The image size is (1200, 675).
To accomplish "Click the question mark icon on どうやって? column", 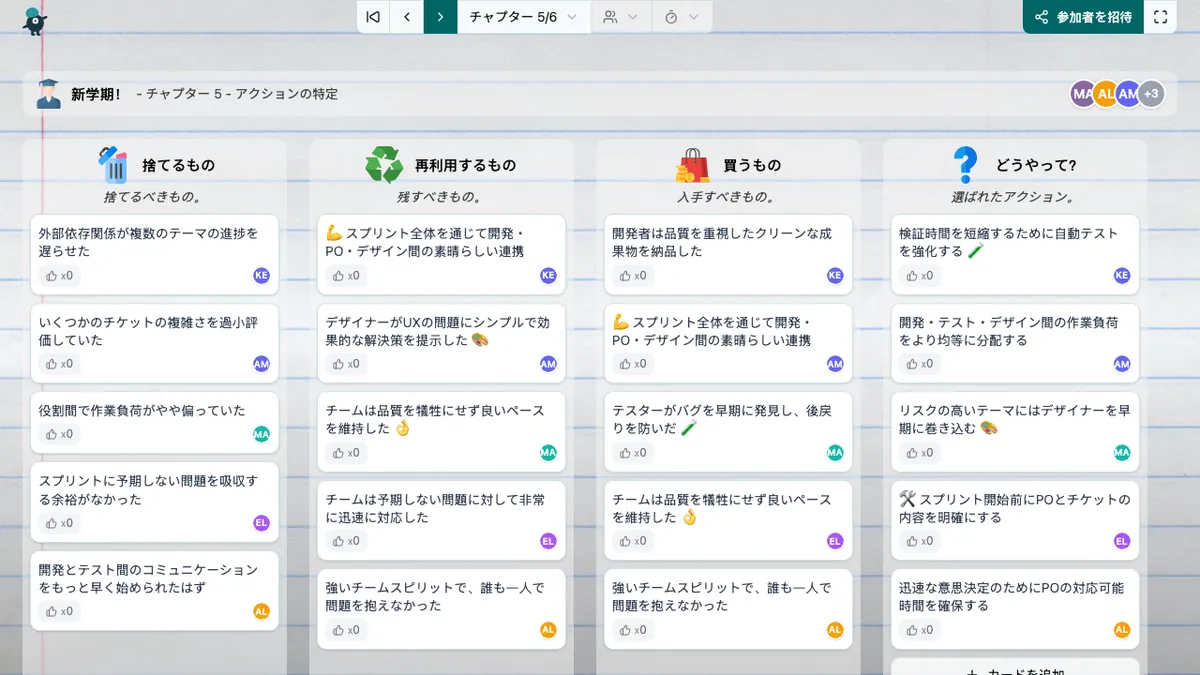I will (x=964, y=162).
